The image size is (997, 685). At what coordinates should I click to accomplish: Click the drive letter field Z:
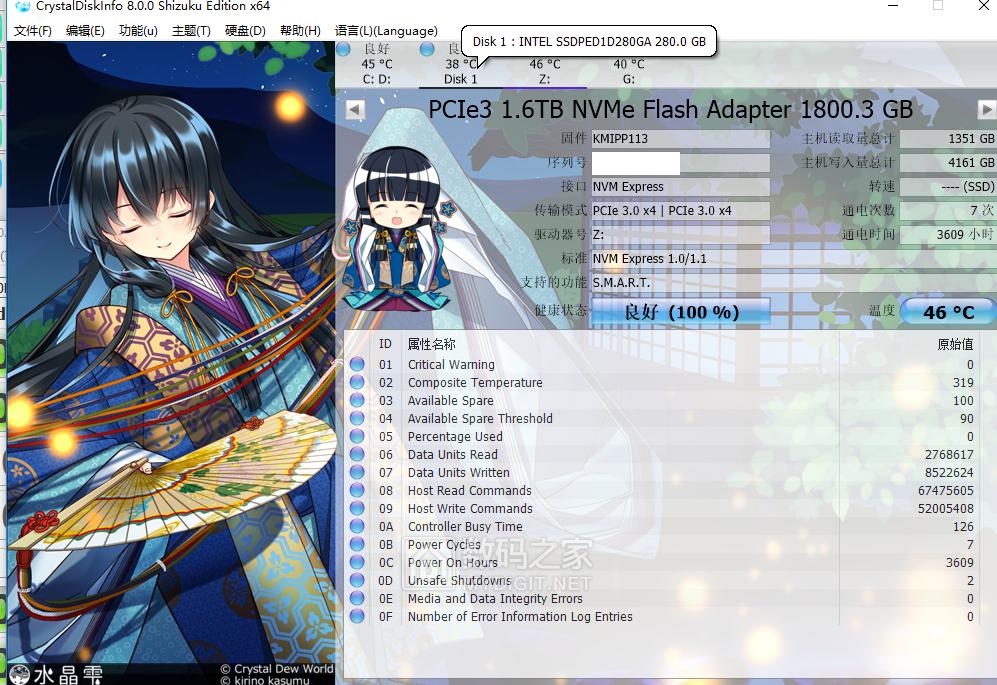click(681, 235)
